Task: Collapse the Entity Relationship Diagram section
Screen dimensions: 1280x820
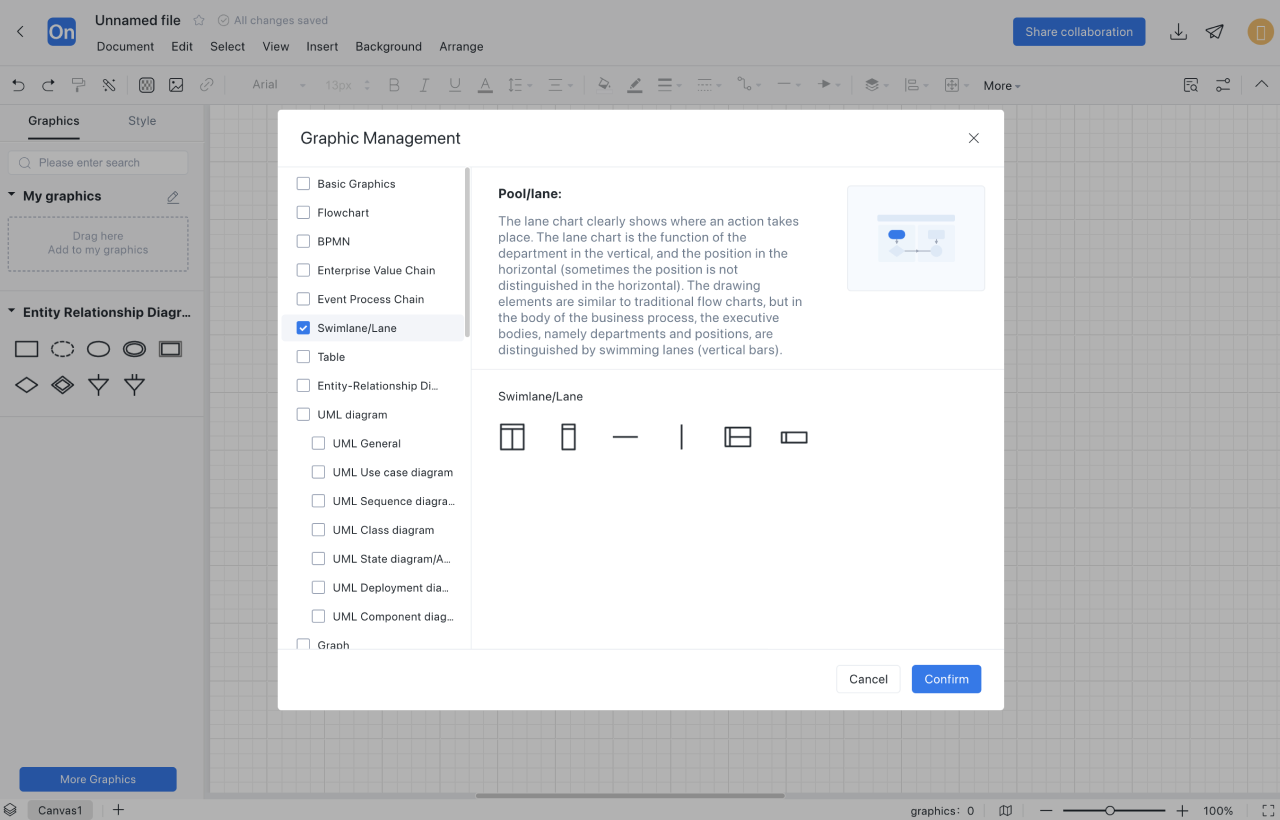Action: [12, 312]
